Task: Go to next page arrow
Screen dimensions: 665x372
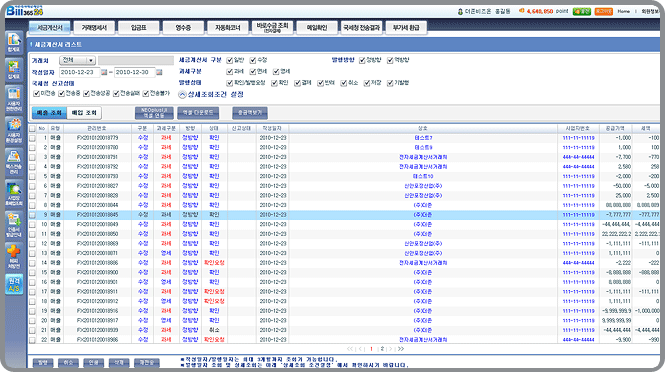Action: point(391,349)
